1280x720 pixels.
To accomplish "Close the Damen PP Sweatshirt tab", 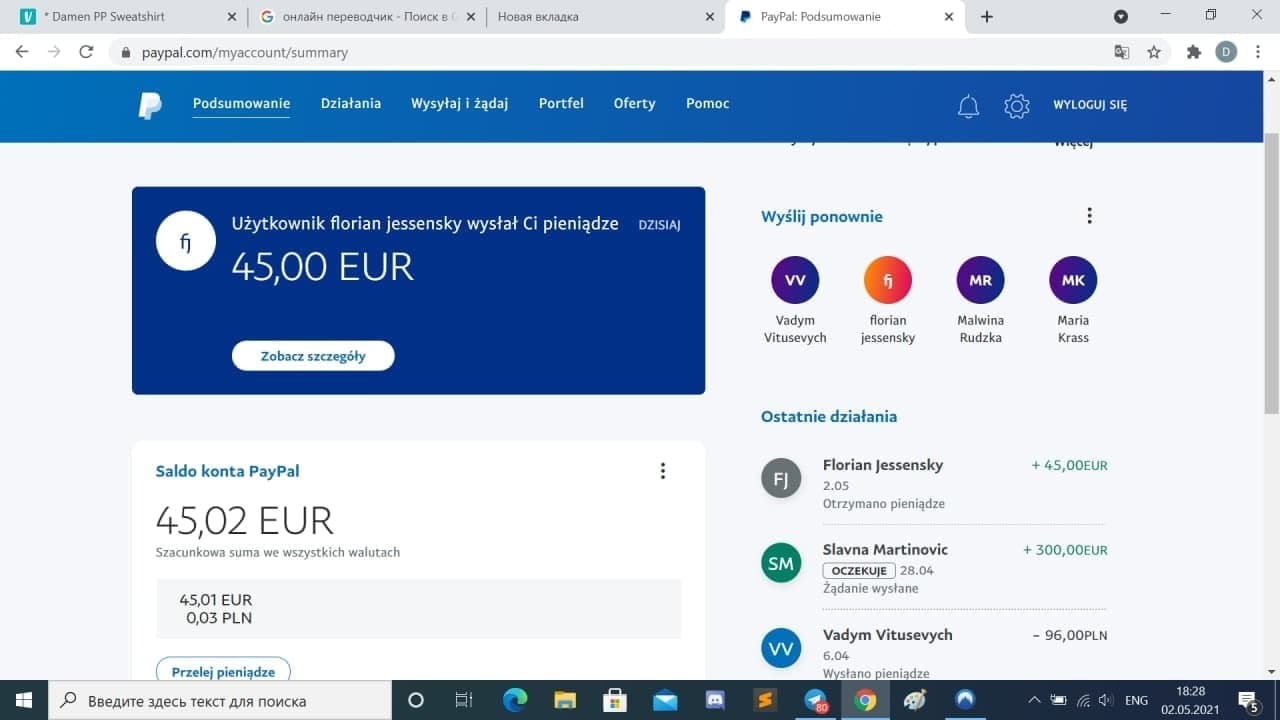I will [232, 17].
